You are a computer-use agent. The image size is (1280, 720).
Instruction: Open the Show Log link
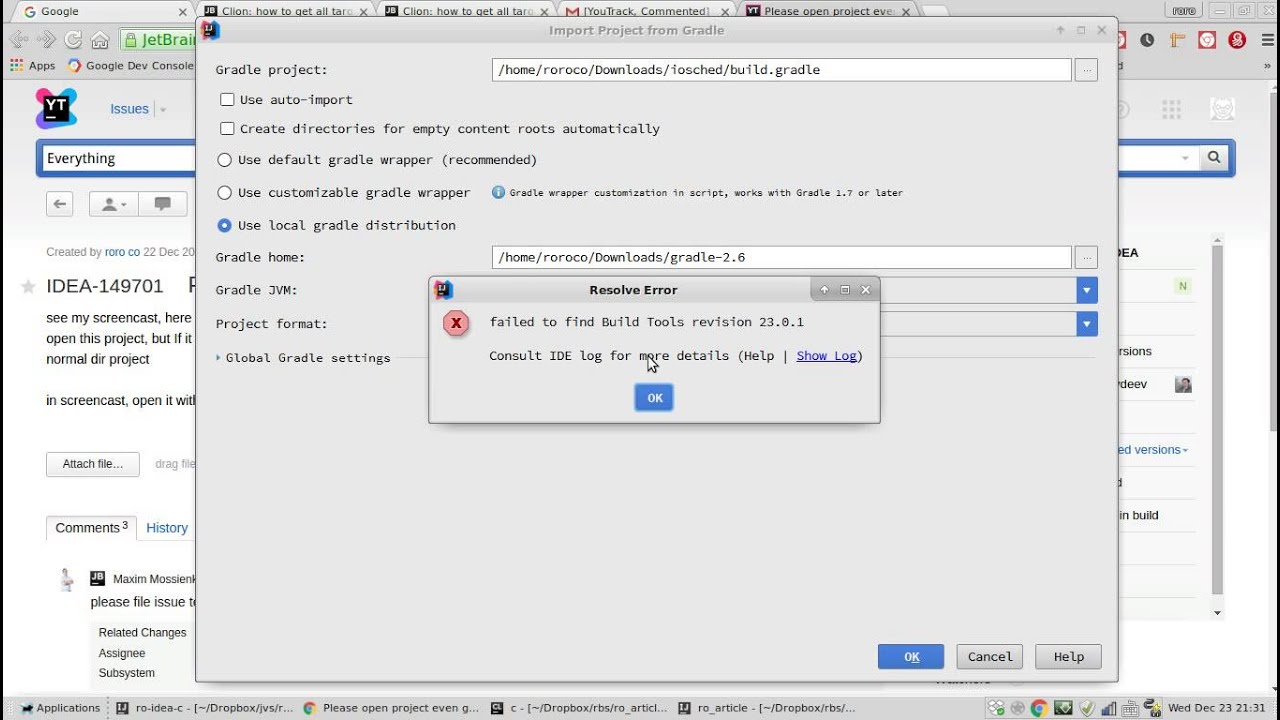[826, 356]
